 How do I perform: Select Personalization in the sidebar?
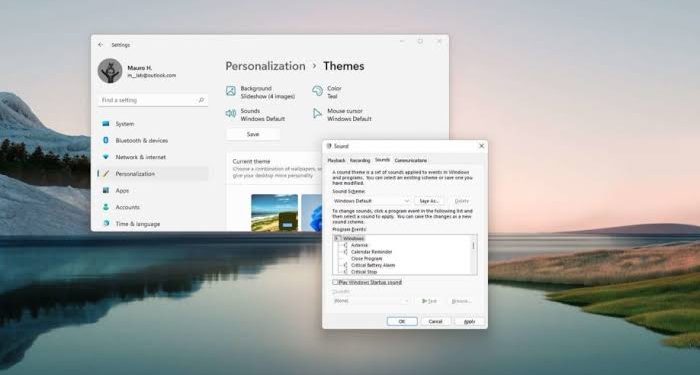click(153, 174)
